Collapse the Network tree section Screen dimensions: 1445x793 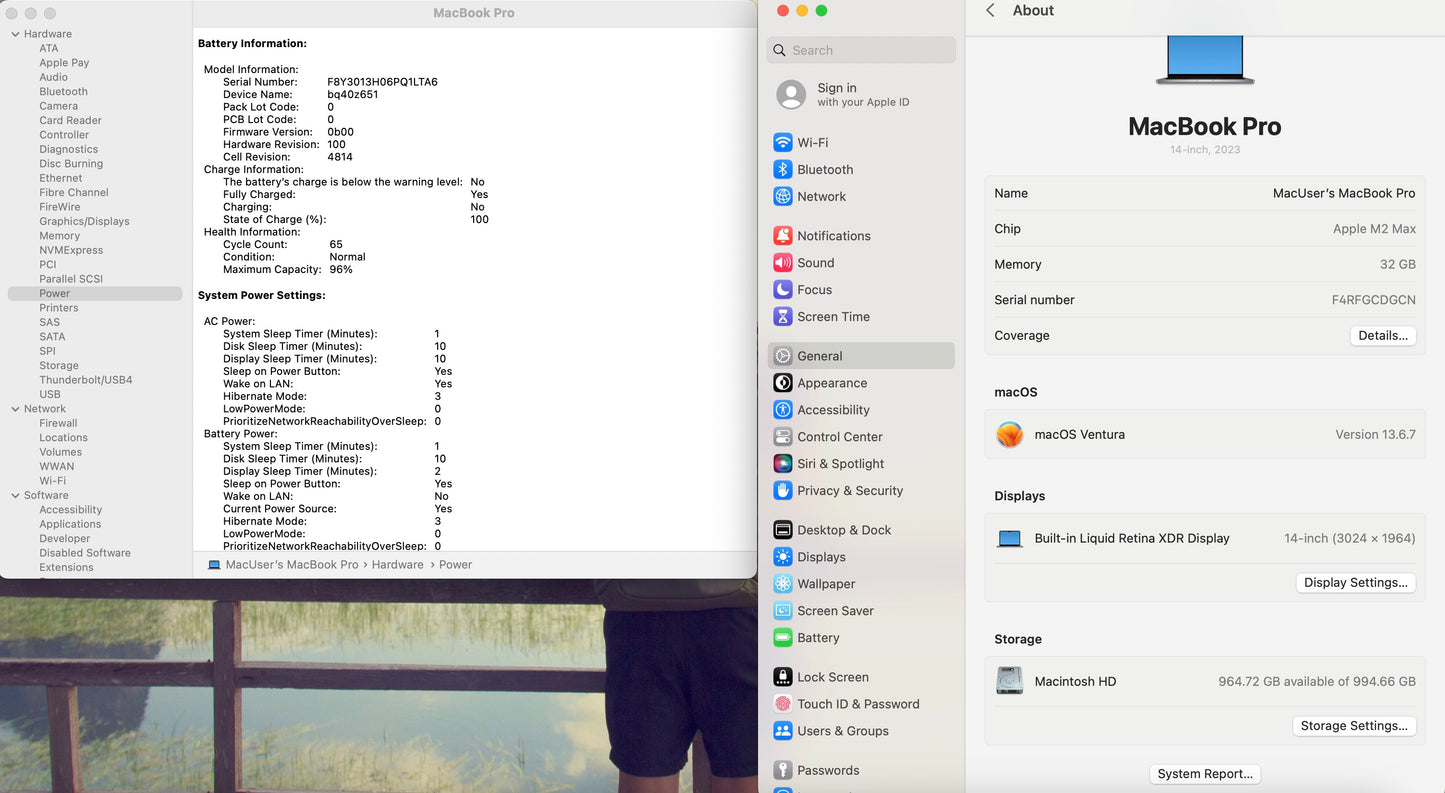[15, 409]
